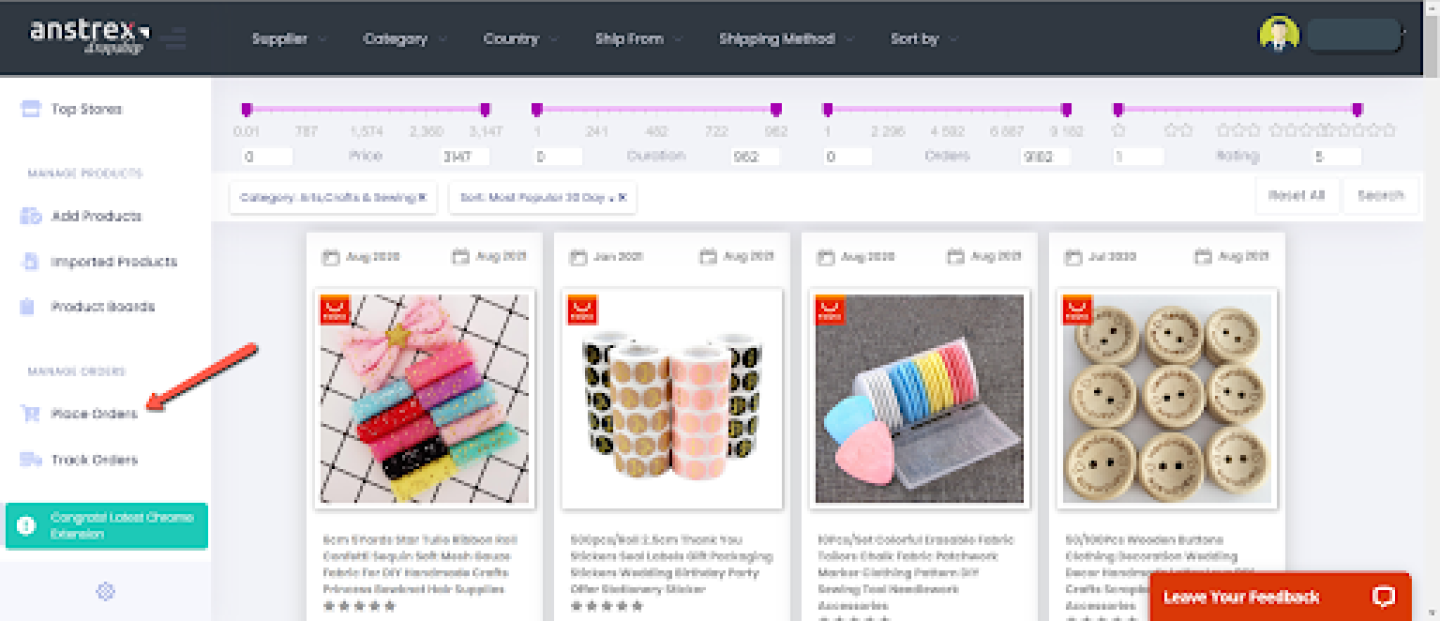Click the Track Orders truck icon
This screenshot has width=1440, height=621.
[31, 460]
